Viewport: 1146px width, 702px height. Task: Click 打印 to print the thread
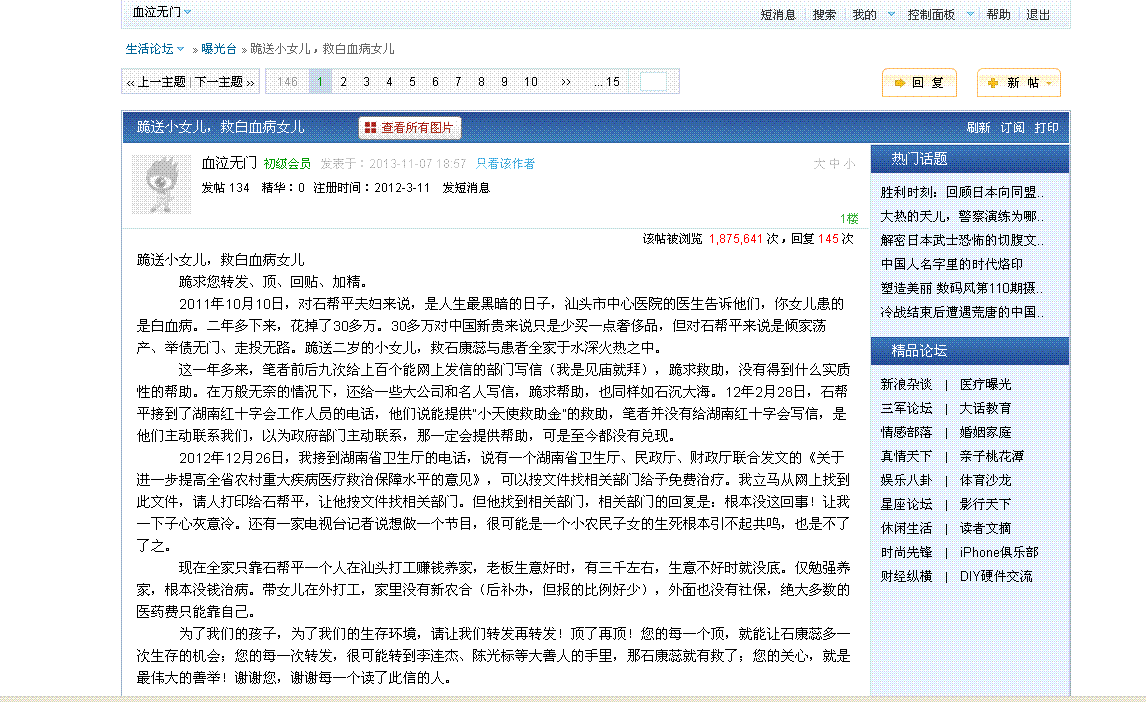[1047, 128]
